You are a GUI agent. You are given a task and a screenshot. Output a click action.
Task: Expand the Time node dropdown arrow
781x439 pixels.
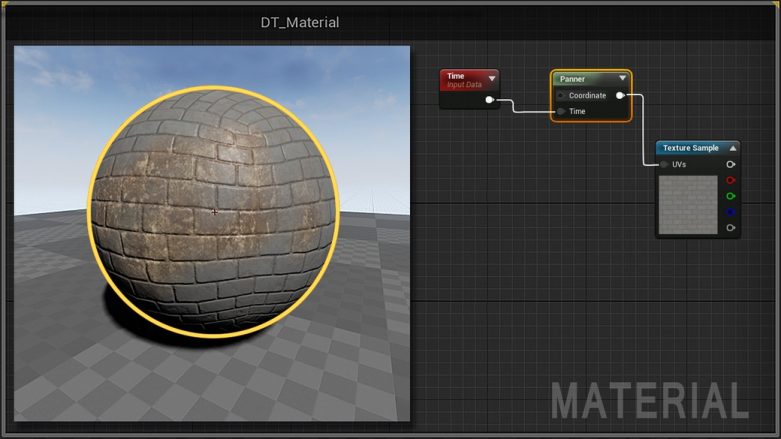[x=492, y=78]
